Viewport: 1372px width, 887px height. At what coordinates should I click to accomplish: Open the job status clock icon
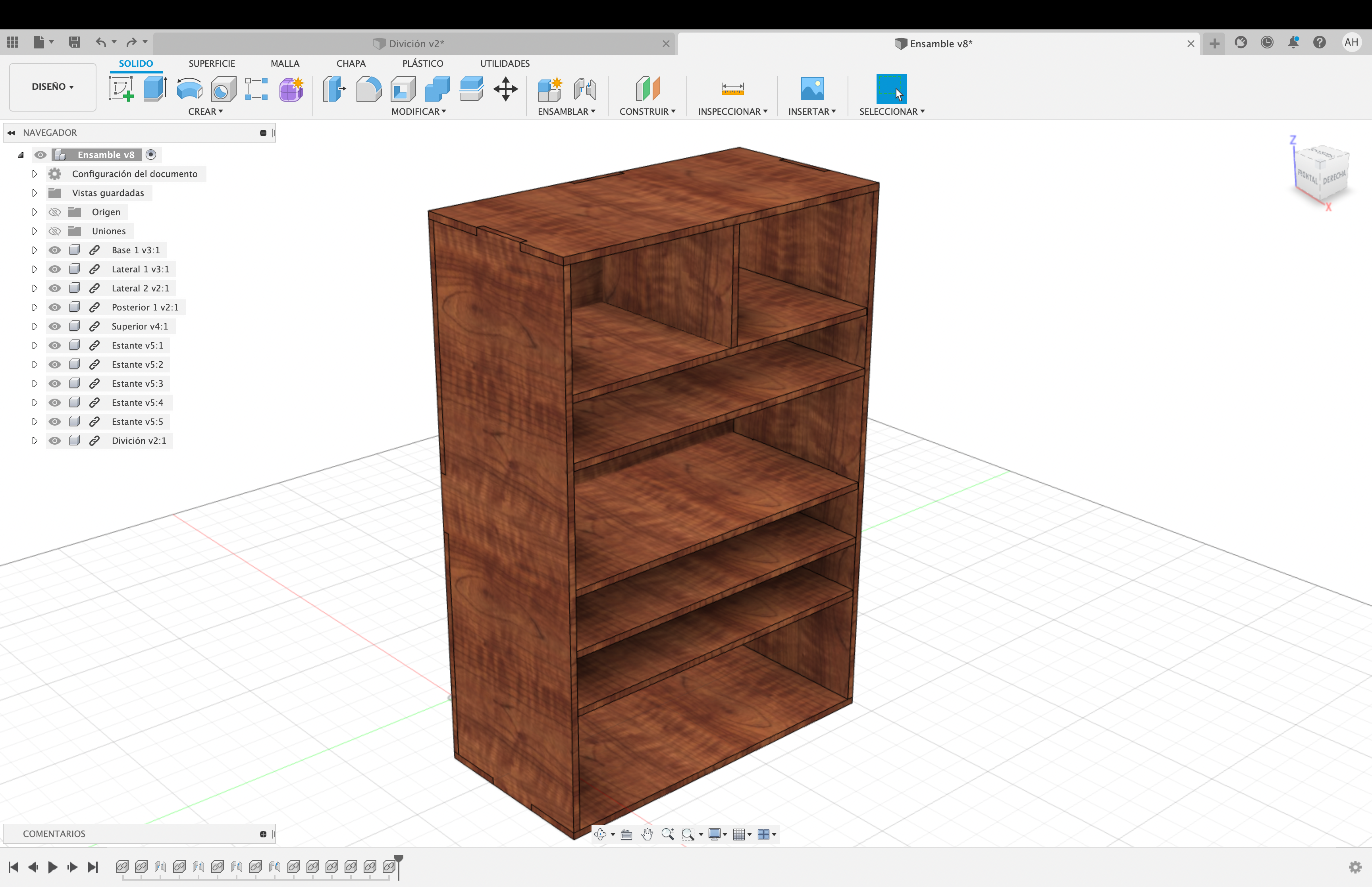click(1267, 42)
